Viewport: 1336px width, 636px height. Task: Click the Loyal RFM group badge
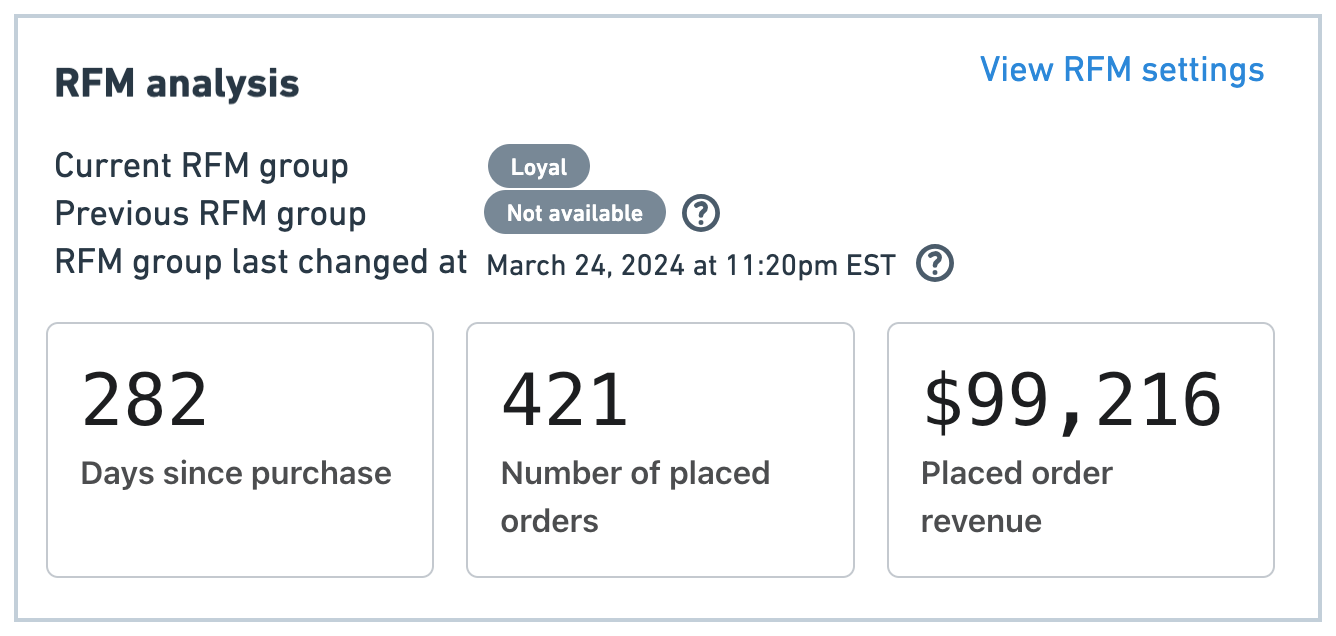(x=539, y=167)
